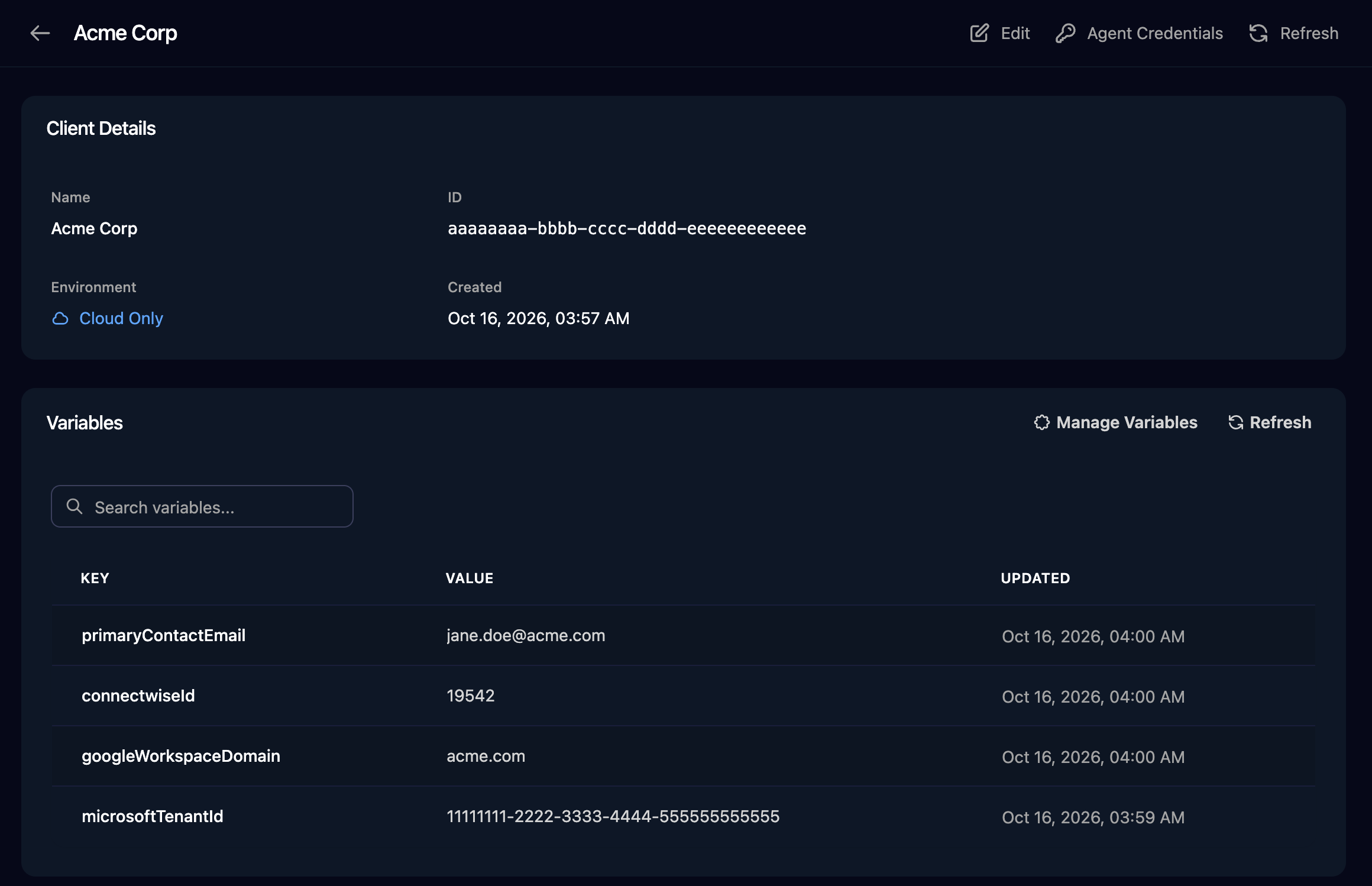Go back using the left arrow icon
Viewport: 1372px width, 886px height.
[40, 33]
